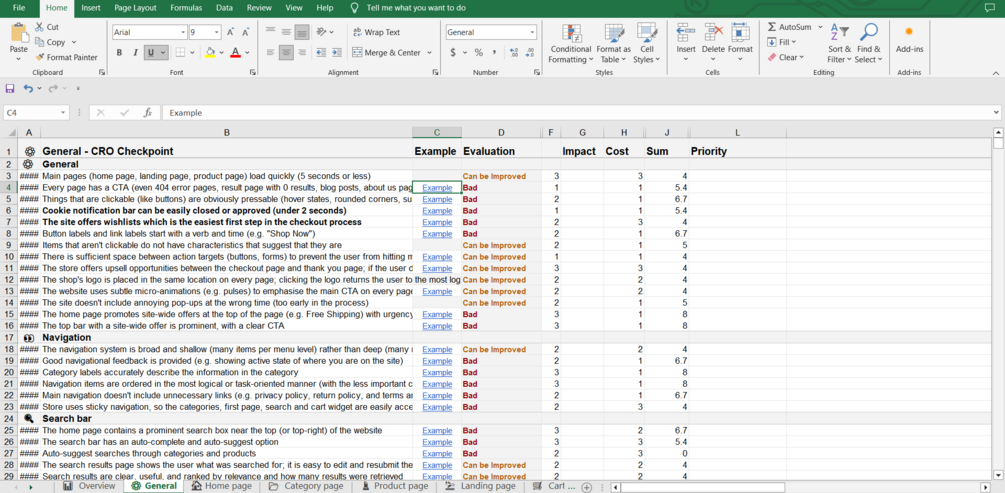1005x493 pixels.
Task: Open Example link in row 18
Action: (x=437, y=349)
